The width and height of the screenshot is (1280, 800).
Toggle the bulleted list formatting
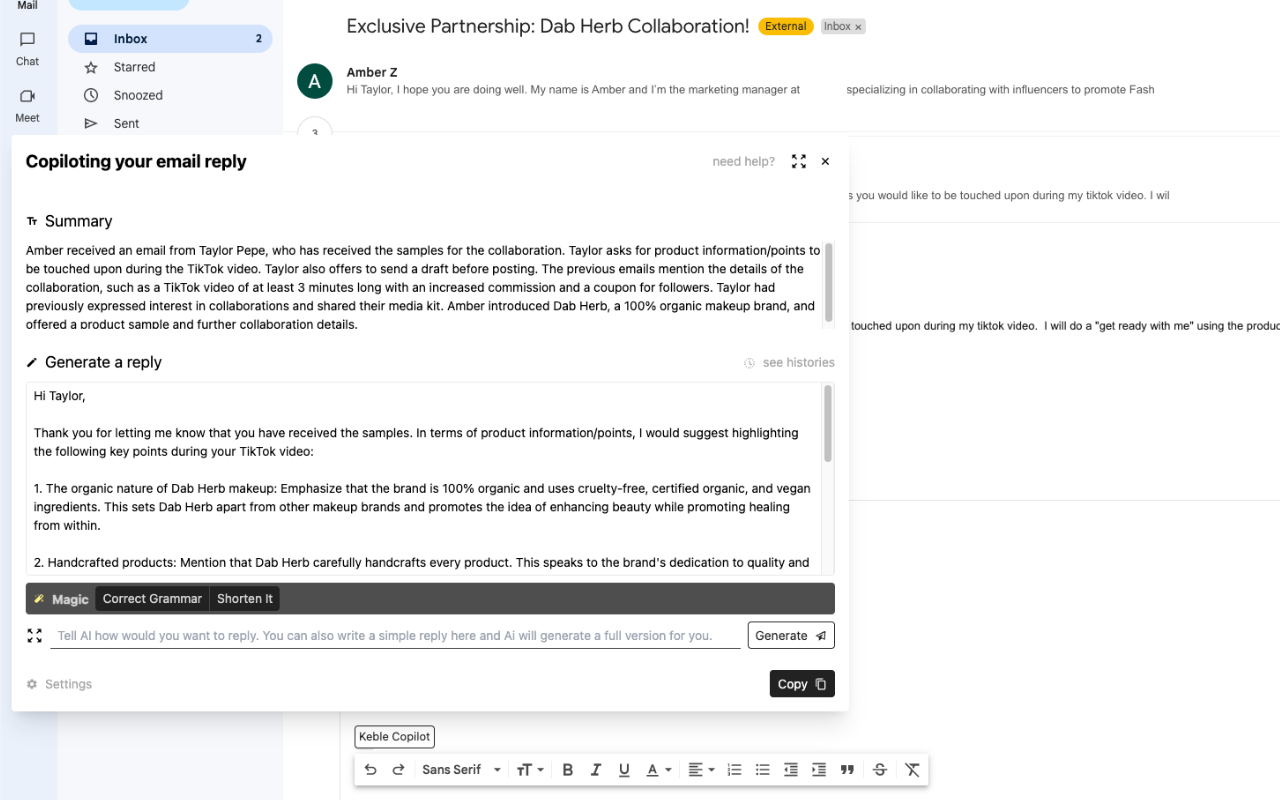point(762,769)
